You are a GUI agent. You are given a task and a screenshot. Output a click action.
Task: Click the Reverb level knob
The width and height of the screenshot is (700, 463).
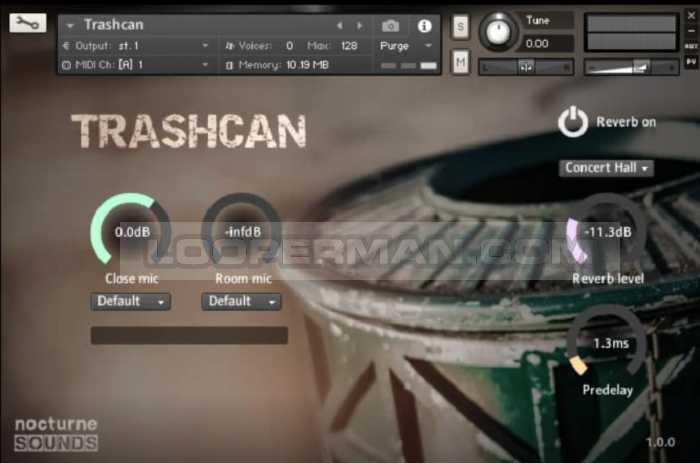click(607, 232)
